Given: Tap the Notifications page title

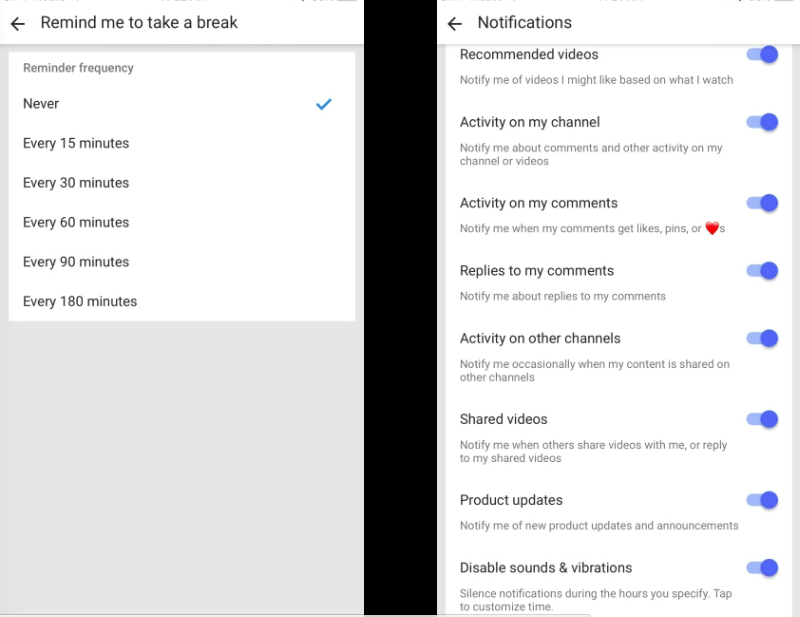Looking at the screenshot, I should click(524, 23).
